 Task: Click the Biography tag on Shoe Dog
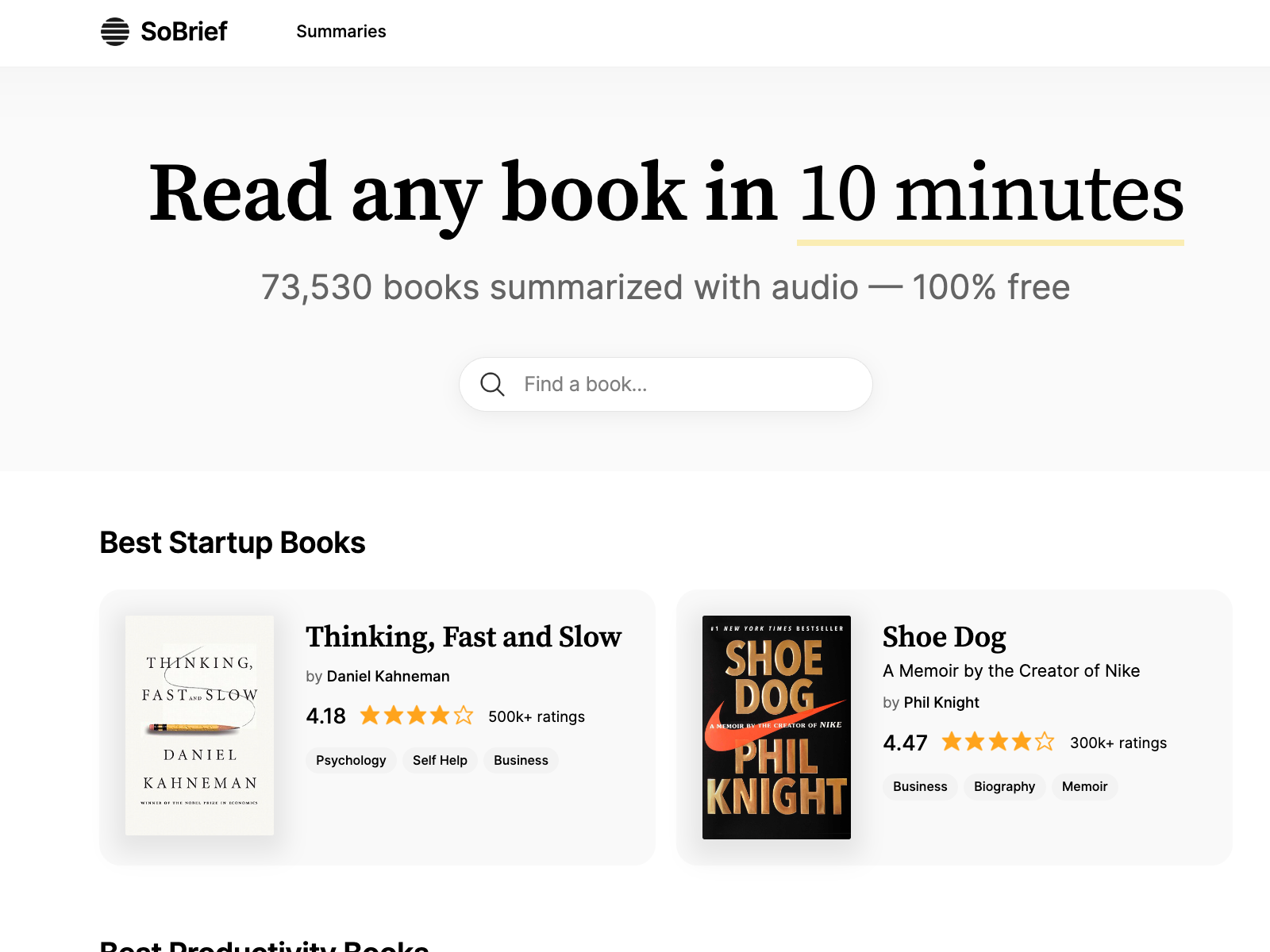pos(1004,786)
